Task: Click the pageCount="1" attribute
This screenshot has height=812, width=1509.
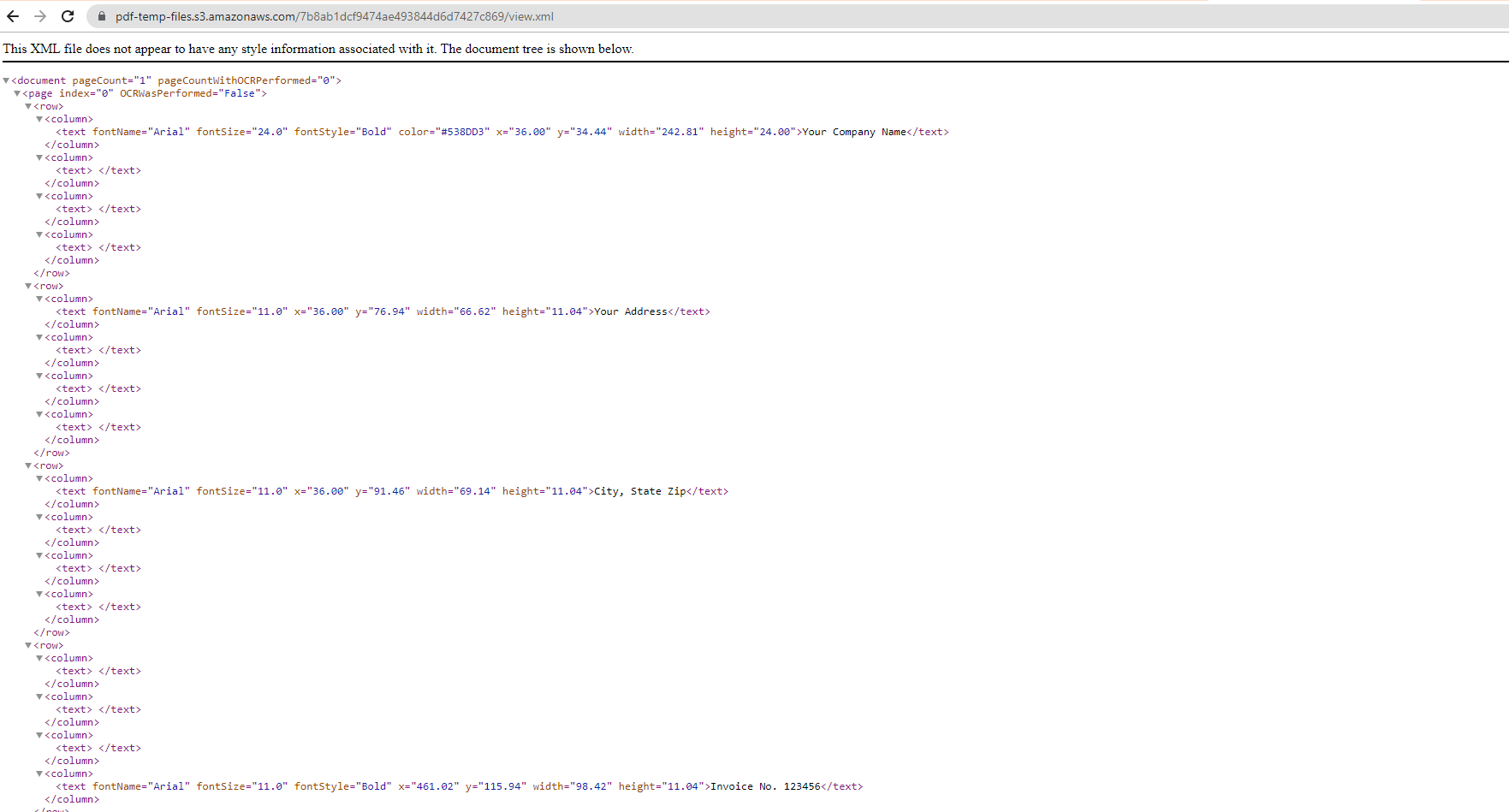Action: [x=111, y=80]
